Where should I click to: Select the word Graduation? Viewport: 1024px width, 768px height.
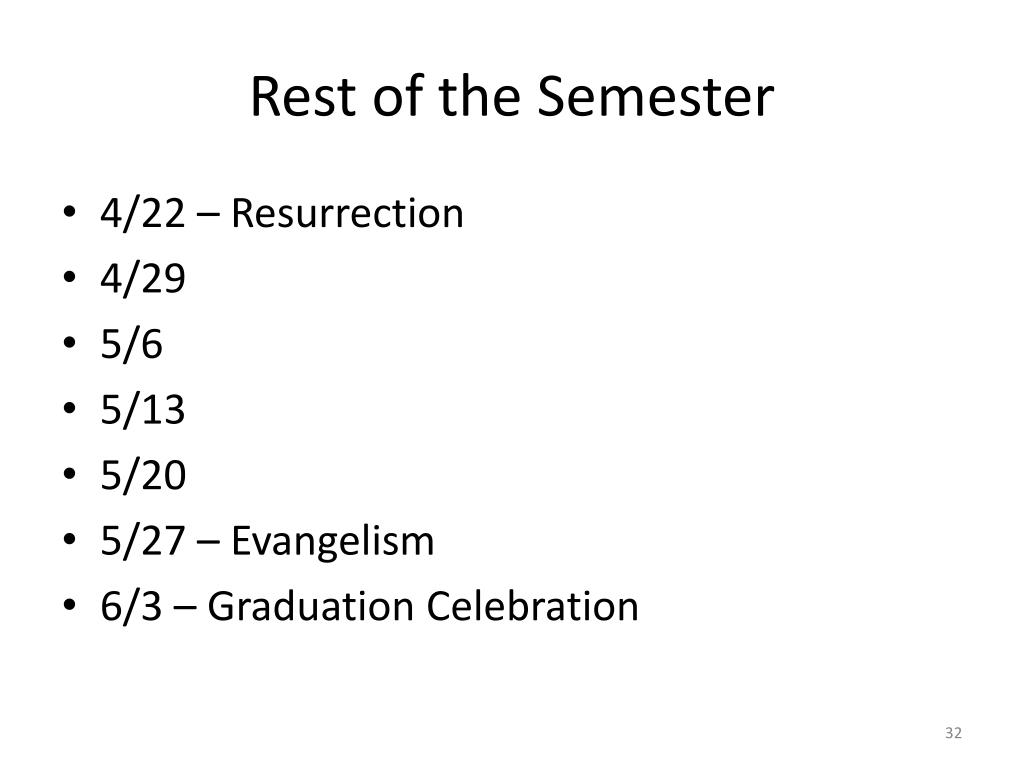311,606
